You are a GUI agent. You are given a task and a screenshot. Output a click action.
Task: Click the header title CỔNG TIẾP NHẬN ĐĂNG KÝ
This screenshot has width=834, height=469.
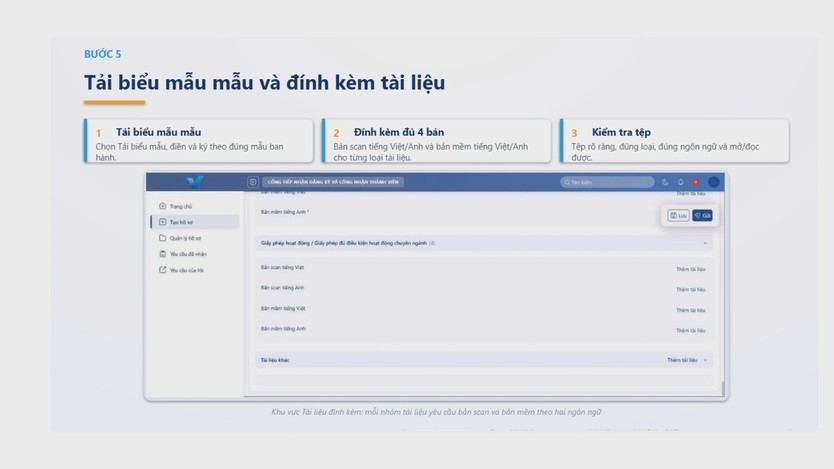333,182
